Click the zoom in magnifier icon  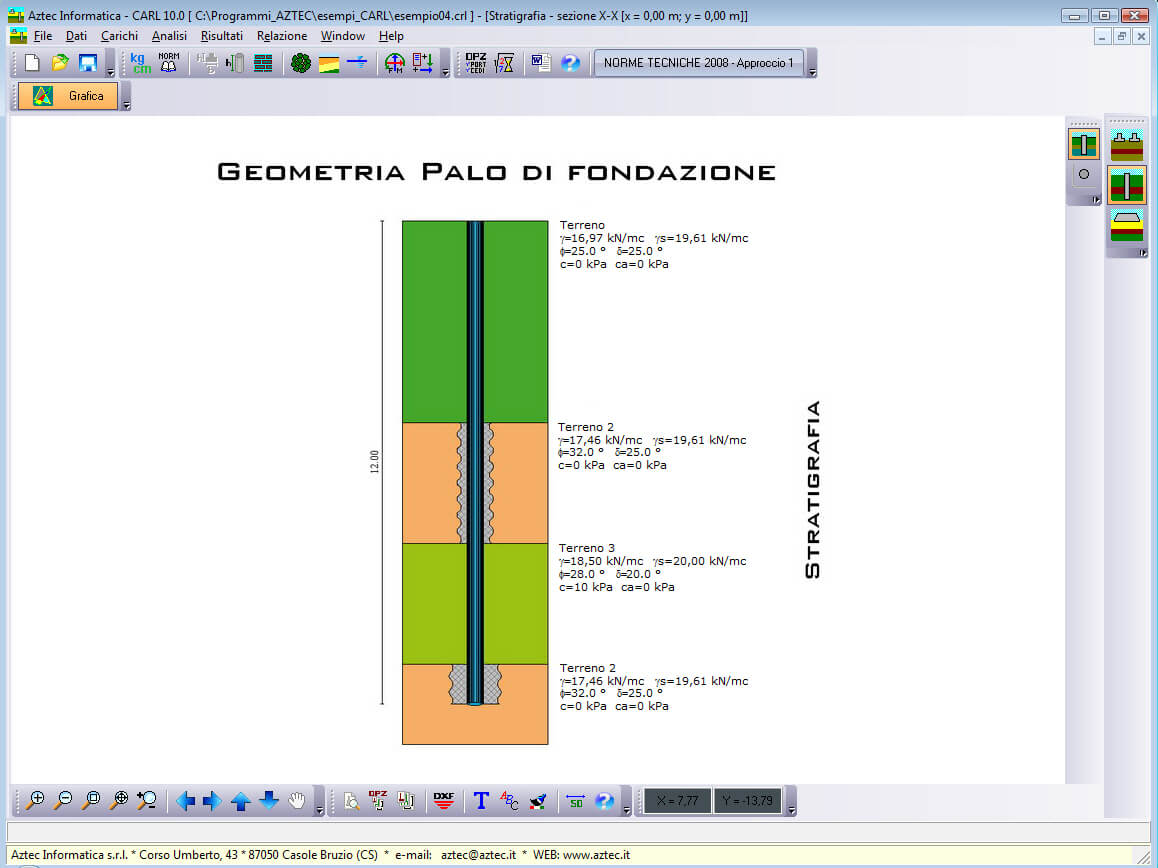36,800
